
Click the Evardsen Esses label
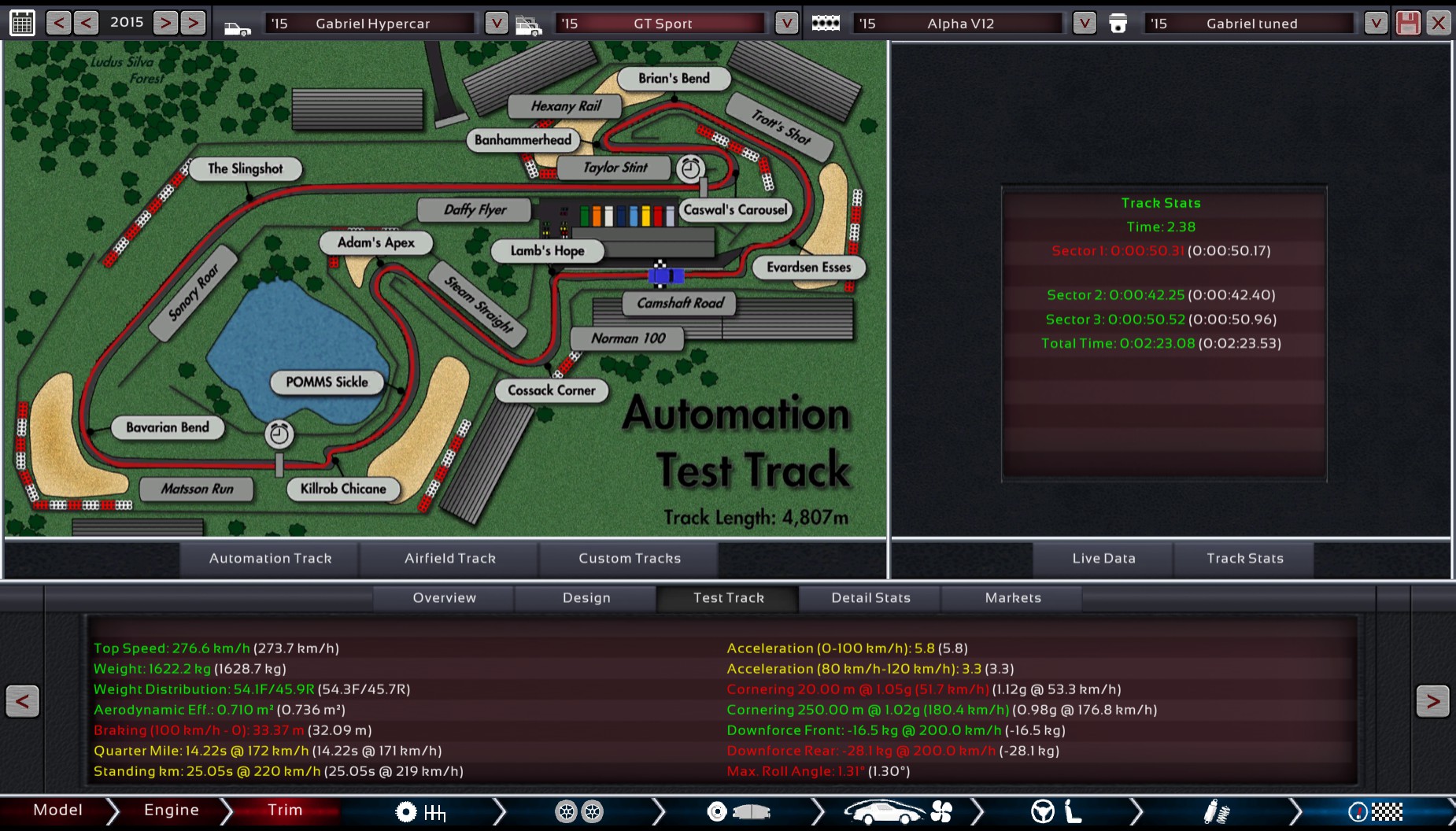[x=808, y=268]
